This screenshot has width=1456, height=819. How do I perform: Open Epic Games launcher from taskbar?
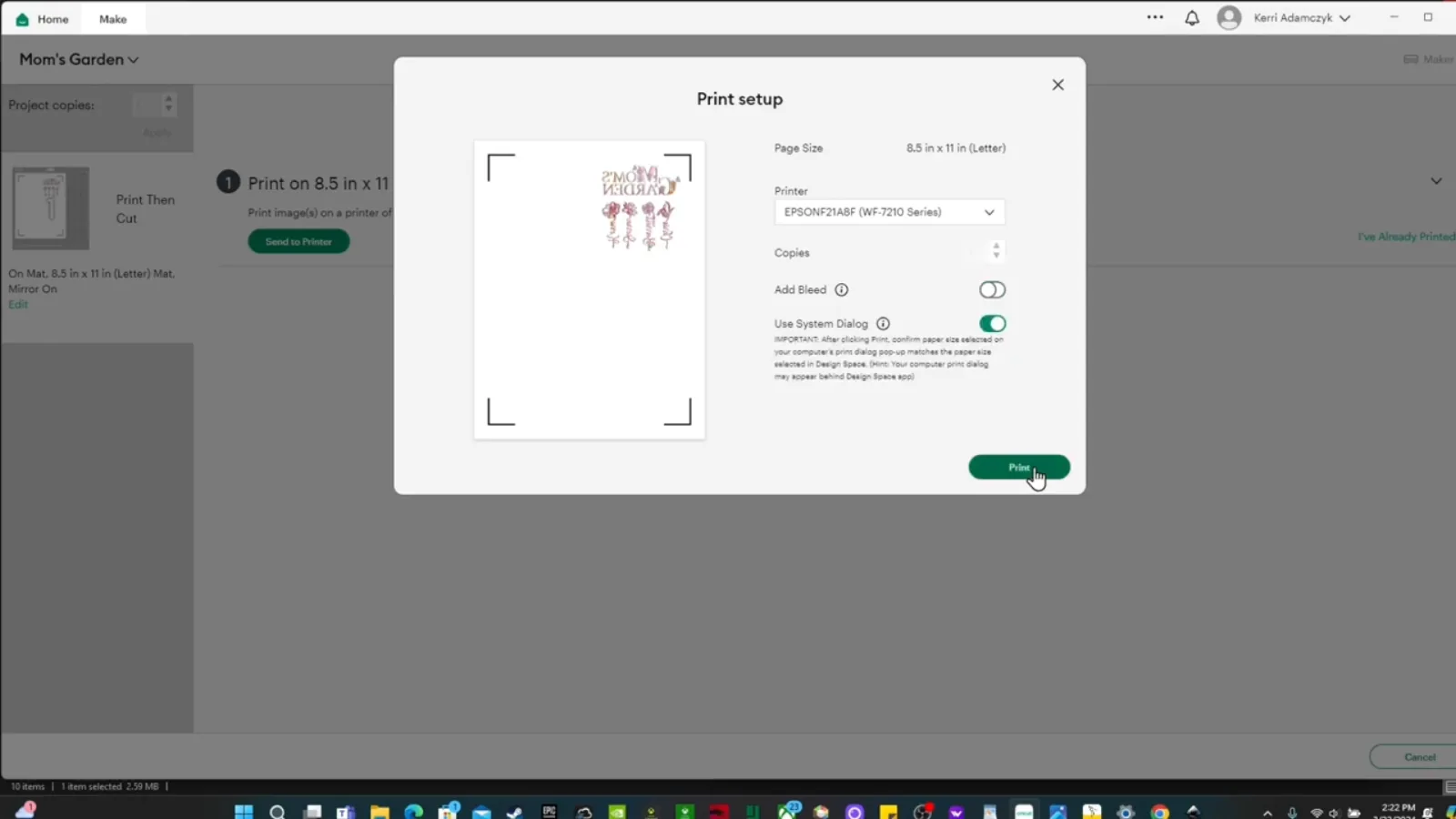[550, 812]
